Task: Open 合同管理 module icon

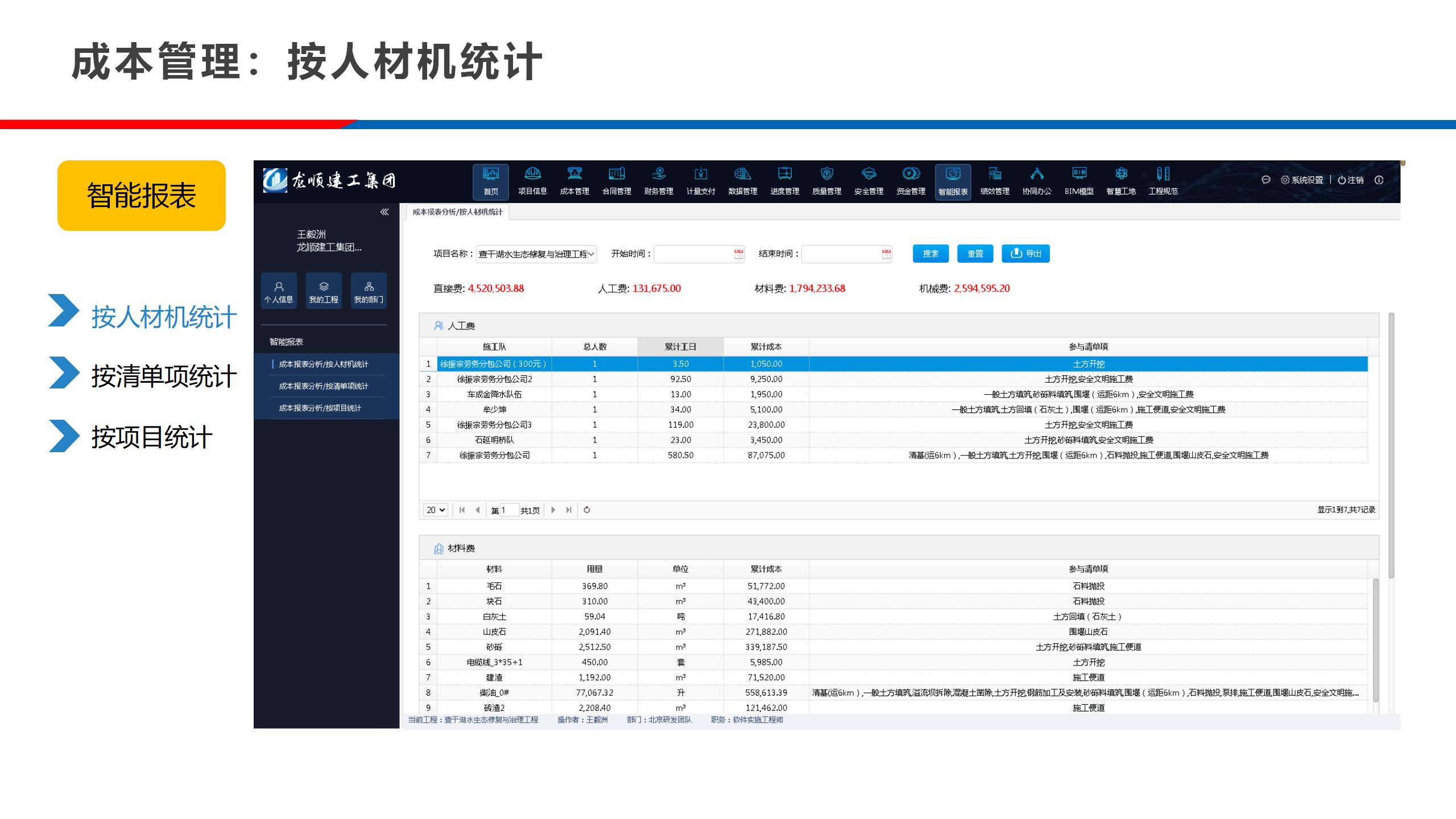Action: (x=617, y=181)
